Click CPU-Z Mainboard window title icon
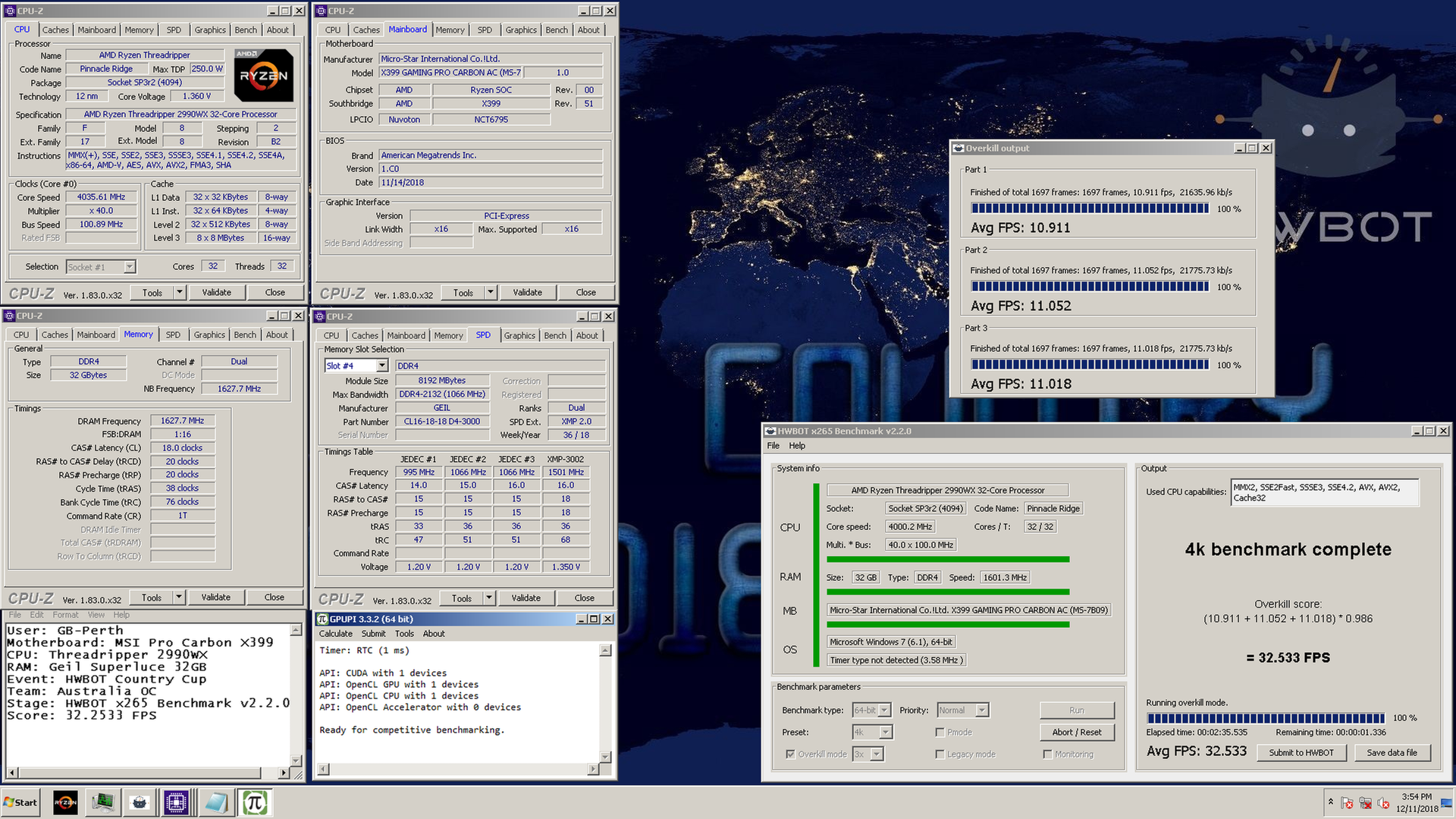 click(x=321, y=11)
